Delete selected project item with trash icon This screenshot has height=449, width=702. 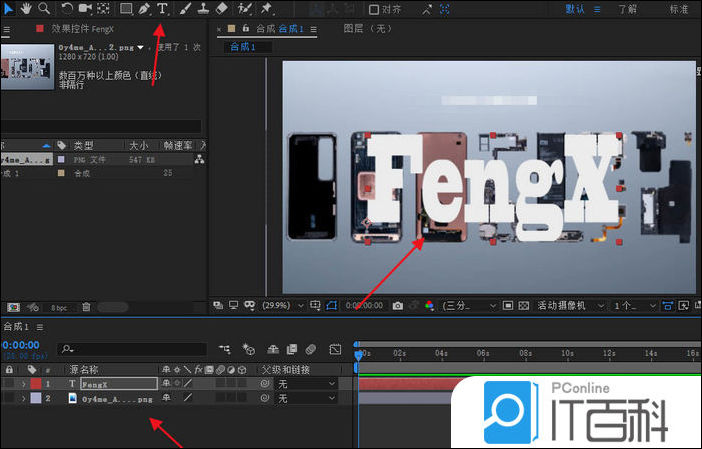(x=87, y=307)
